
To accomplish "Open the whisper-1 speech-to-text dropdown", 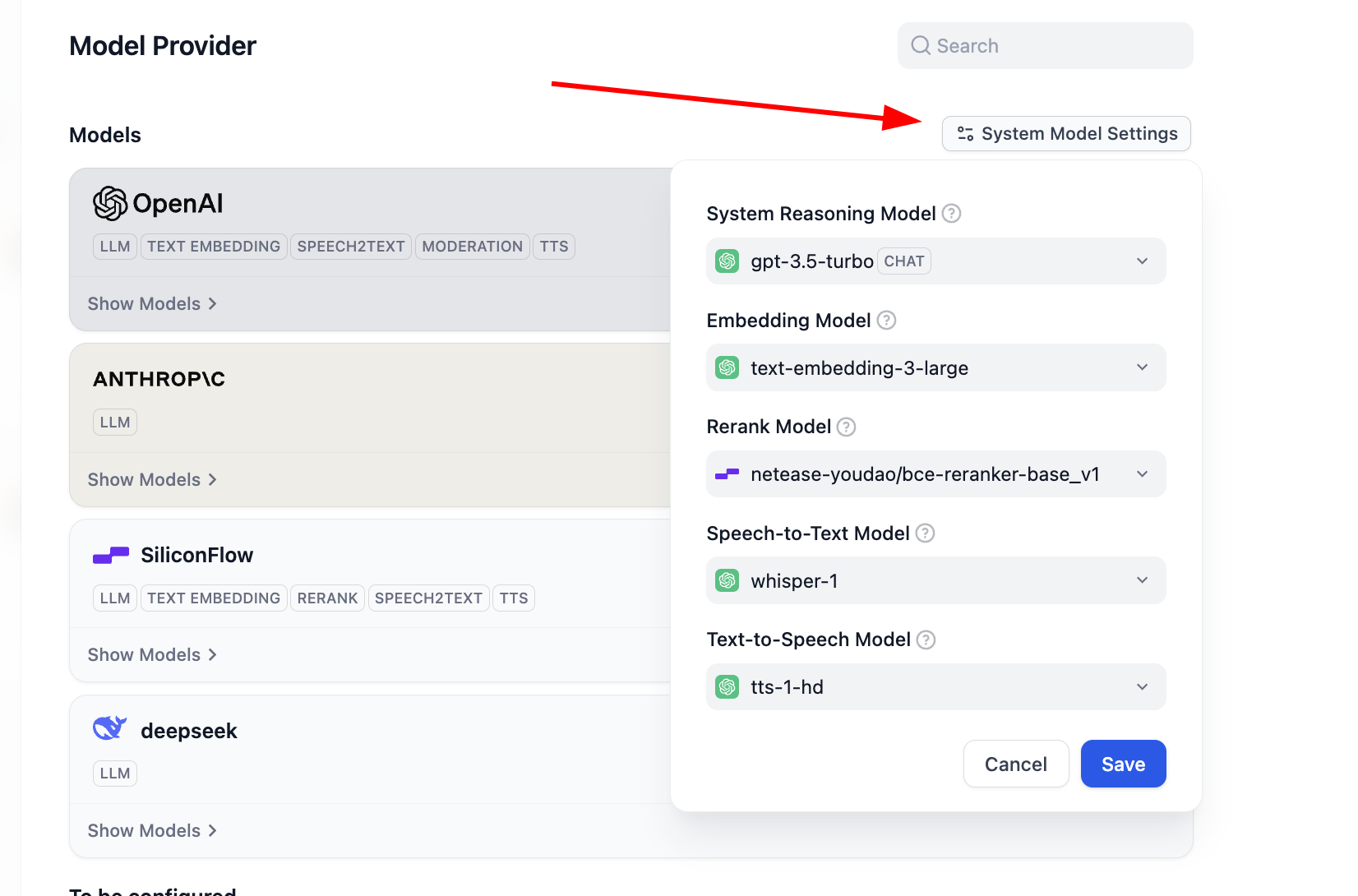I will click(x=935, y=580).
